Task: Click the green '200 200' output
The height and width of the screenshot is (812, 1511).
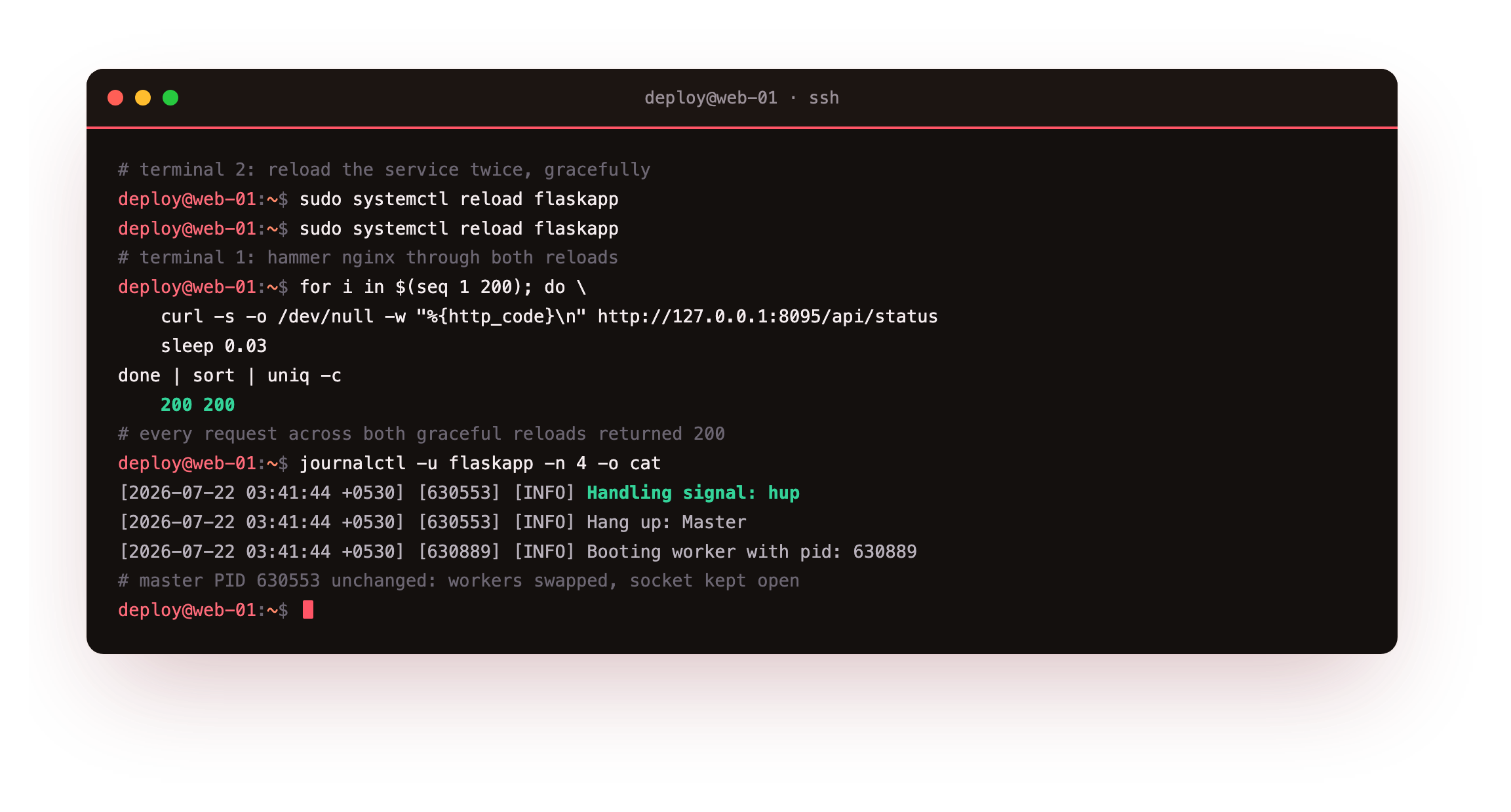Action: [197, 405]
